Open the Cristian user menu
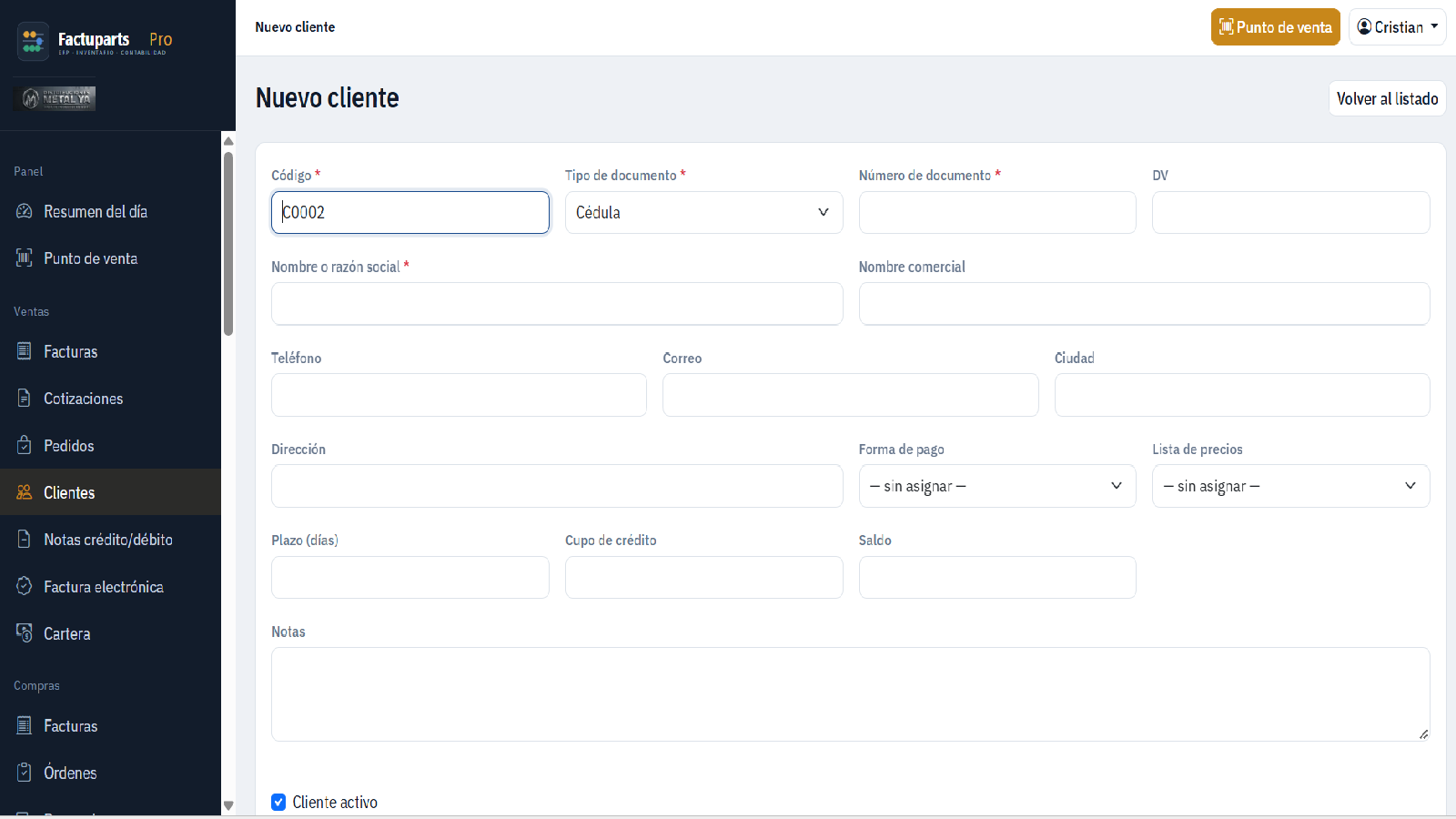Image resolution: width=1456 pixels, height=819 pixels. [x=1397, y=27]
